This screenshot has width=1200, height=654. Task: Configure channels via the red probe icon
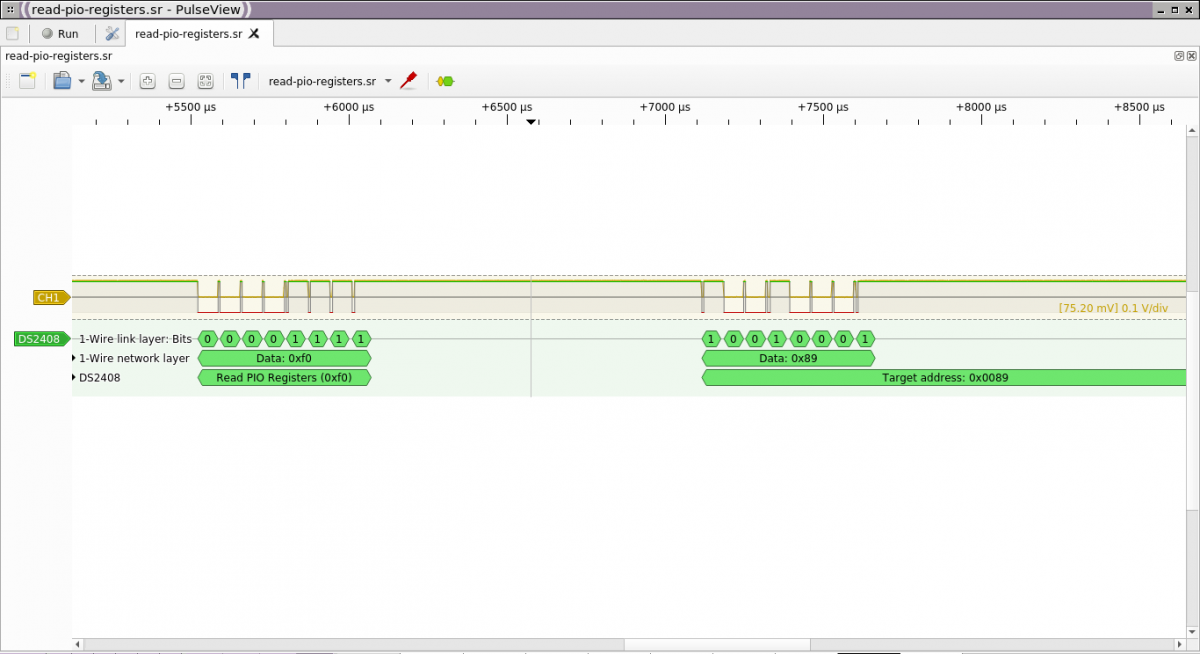pyautogui.click(x=408, y=81)
